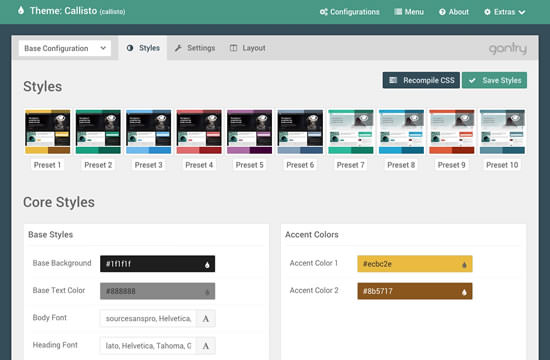Open color picker droplet for Base Background

207,265
